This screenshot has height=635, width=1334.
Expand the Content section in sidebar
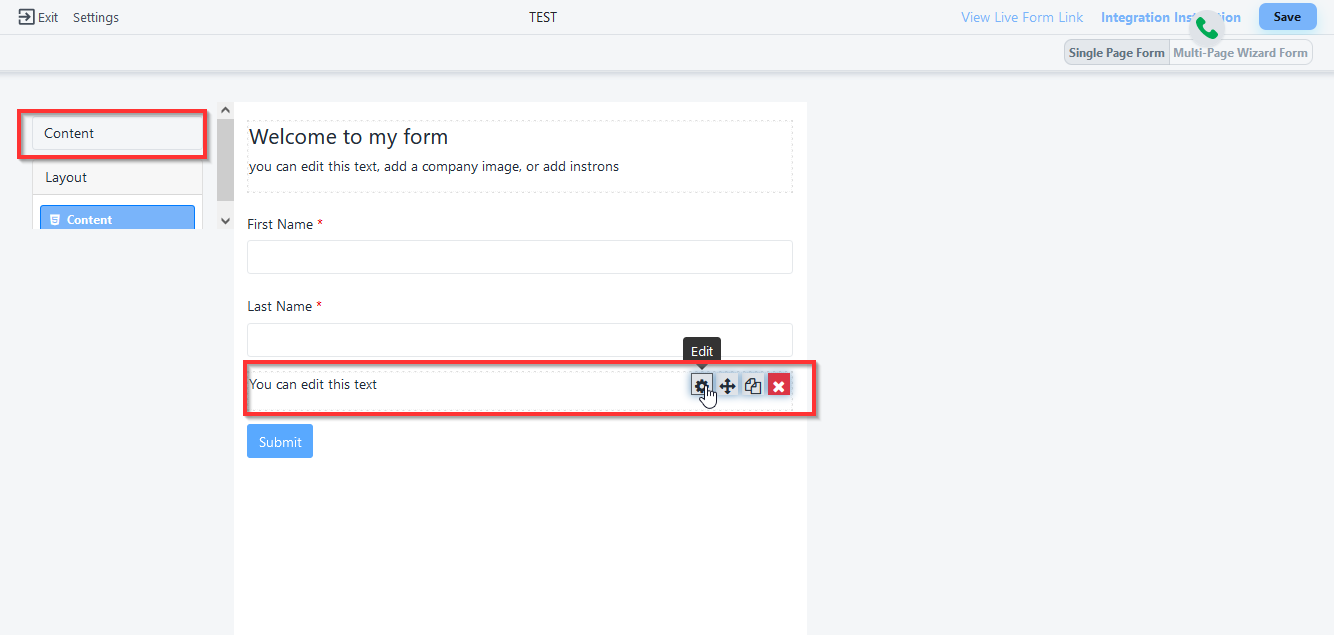click(117, 134)
